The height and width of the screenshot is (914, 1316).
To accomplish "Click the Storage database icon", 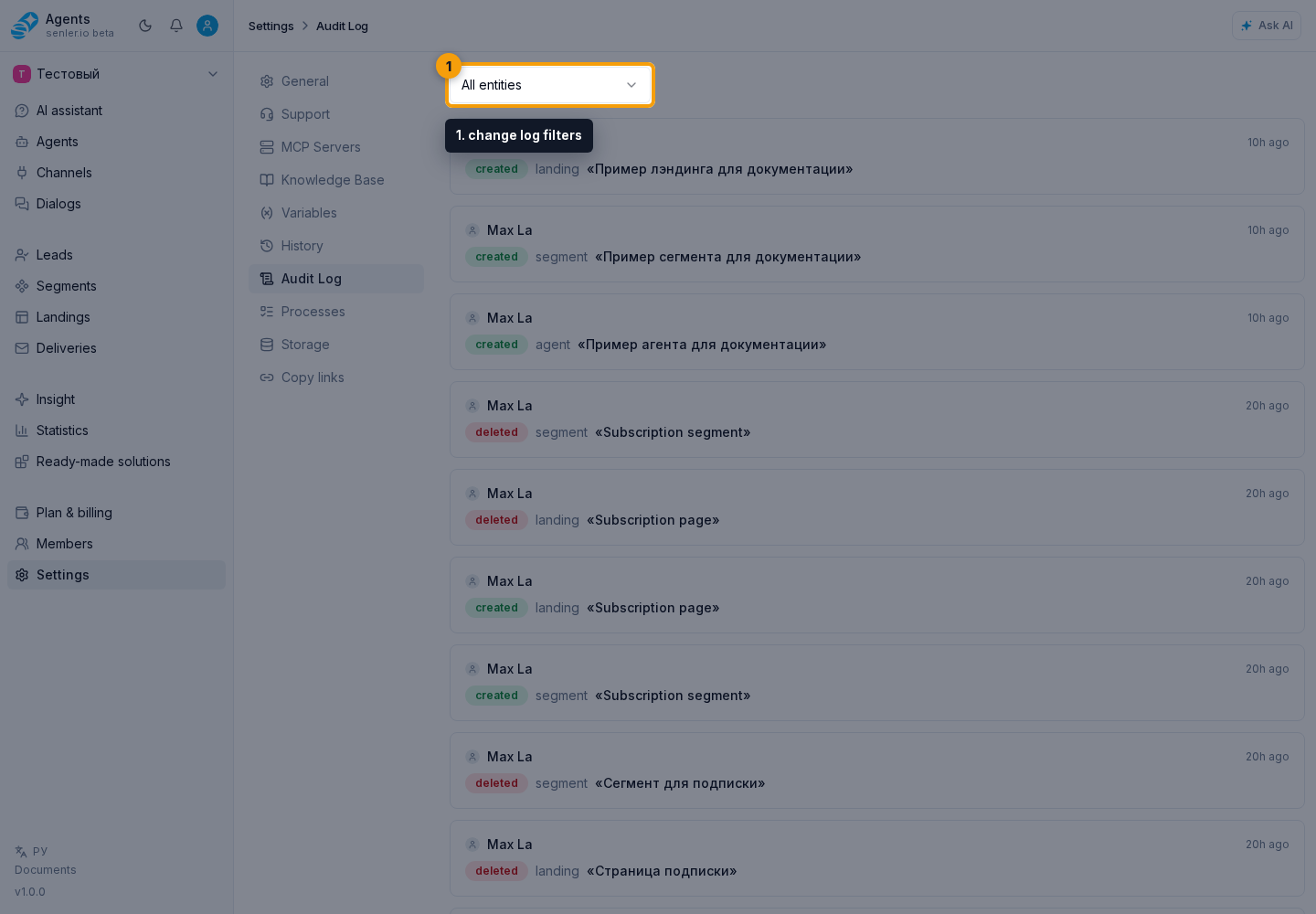I will (x=267, y=345).
